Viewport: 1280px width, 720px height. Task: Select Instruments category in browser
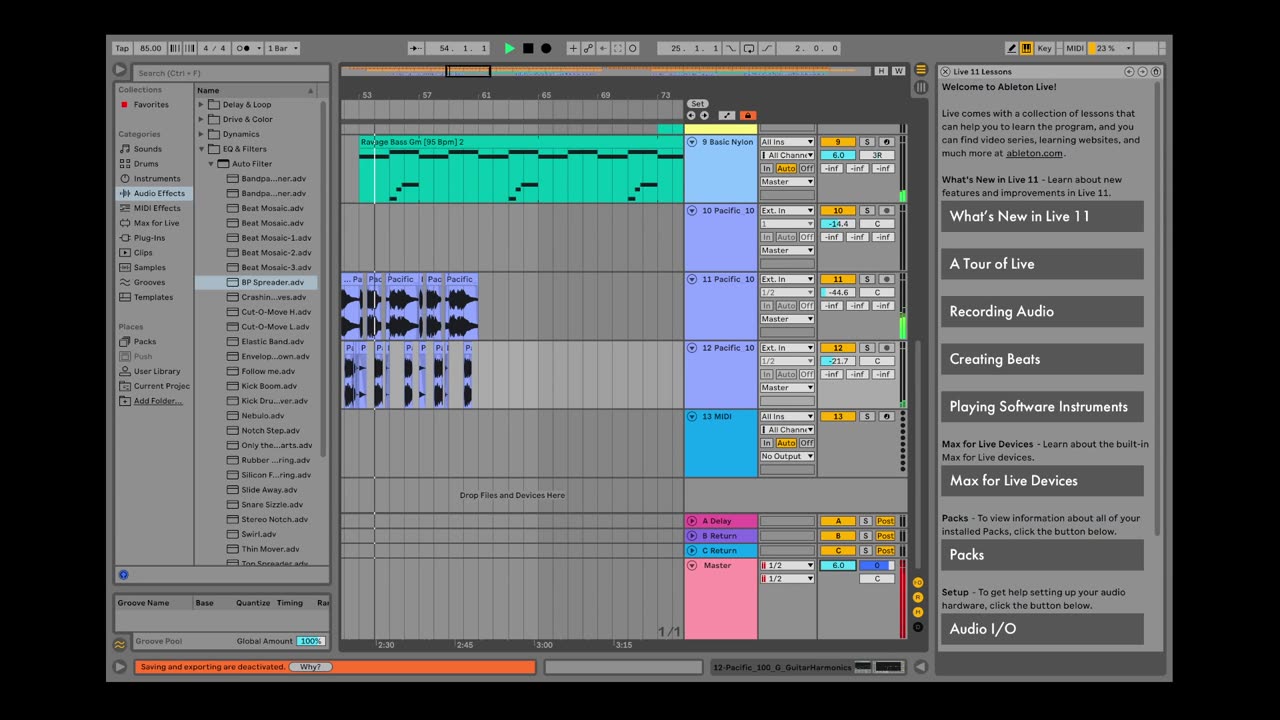157,179
